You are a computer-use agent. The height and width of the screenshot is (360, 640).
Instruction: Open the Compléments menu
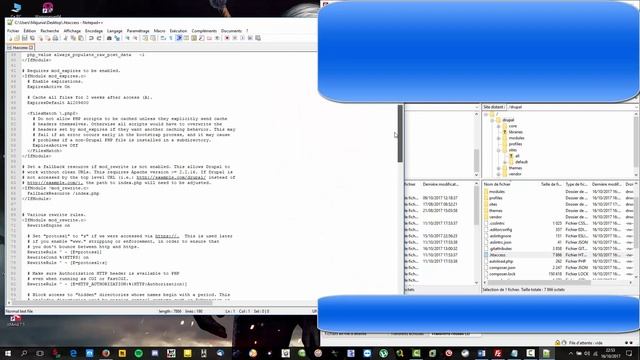(204, 31)
